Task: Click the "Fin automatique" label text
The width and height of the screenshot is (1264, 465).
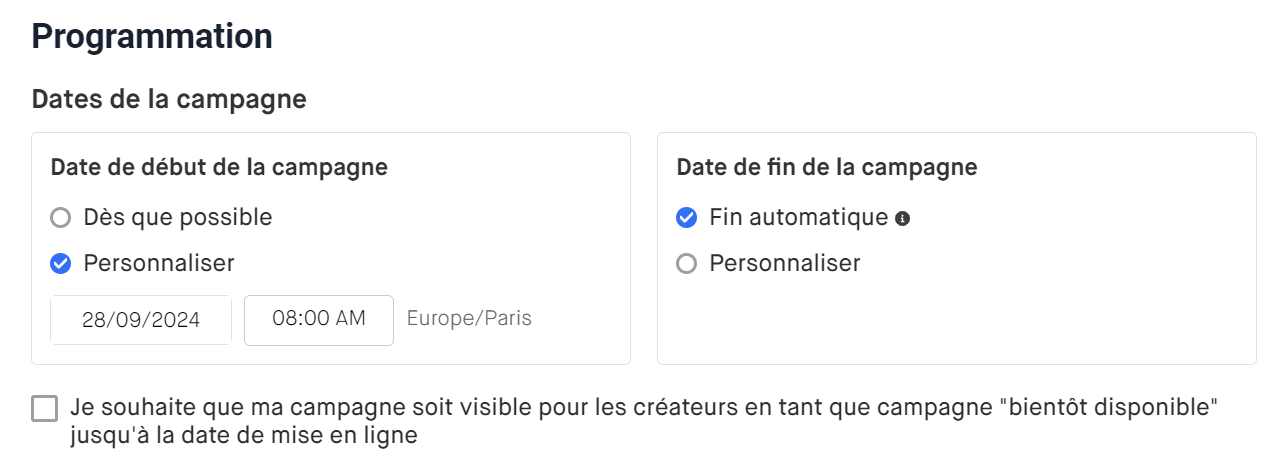Action: (x=798, y=217)
